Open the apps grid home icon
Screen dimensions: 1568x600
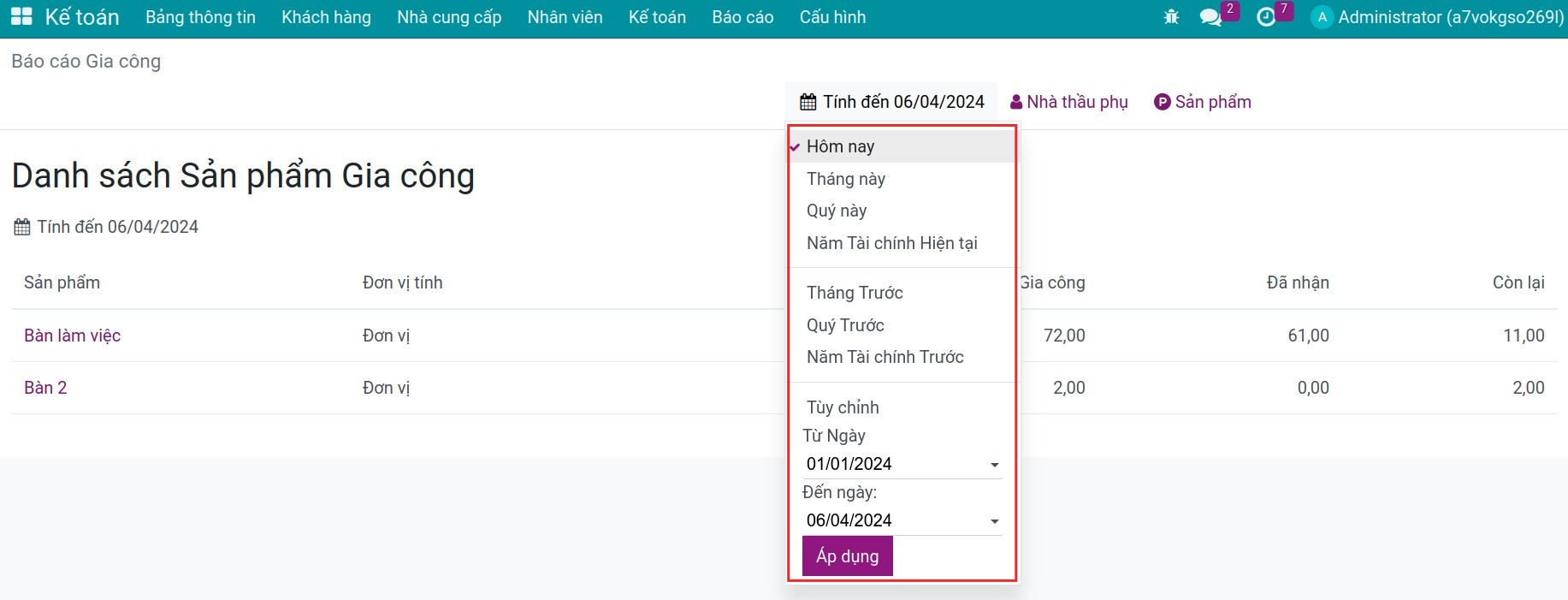pyautogui.click(x=21, y=17)
